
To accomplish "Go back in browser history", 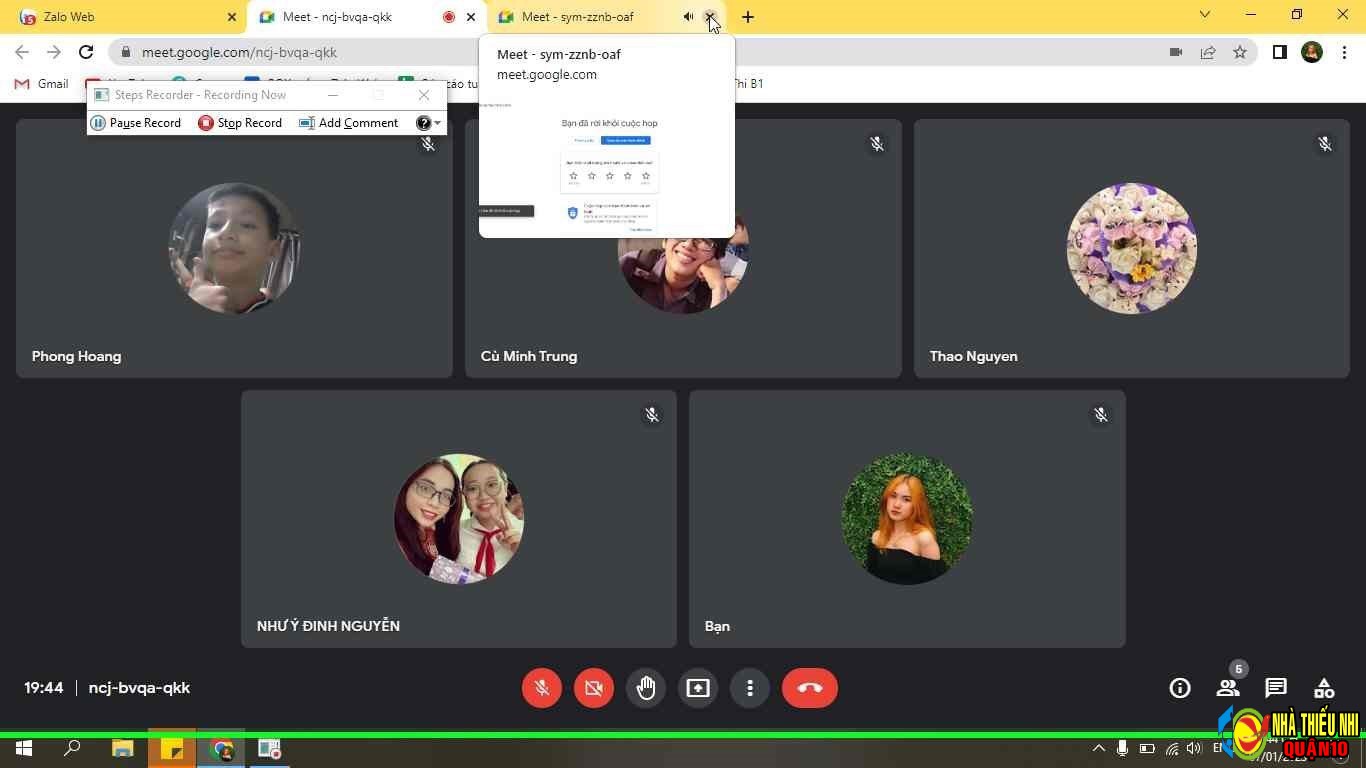I will click(x=22, y=52).
